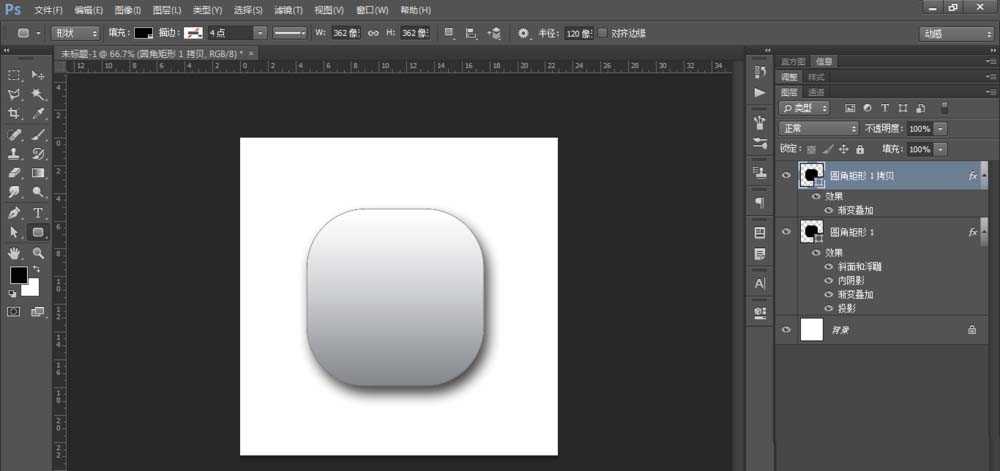This screenshot has width=1000, height=471.
Task: Select the Rectangular Marquee tool
Action: click(15, 75)
